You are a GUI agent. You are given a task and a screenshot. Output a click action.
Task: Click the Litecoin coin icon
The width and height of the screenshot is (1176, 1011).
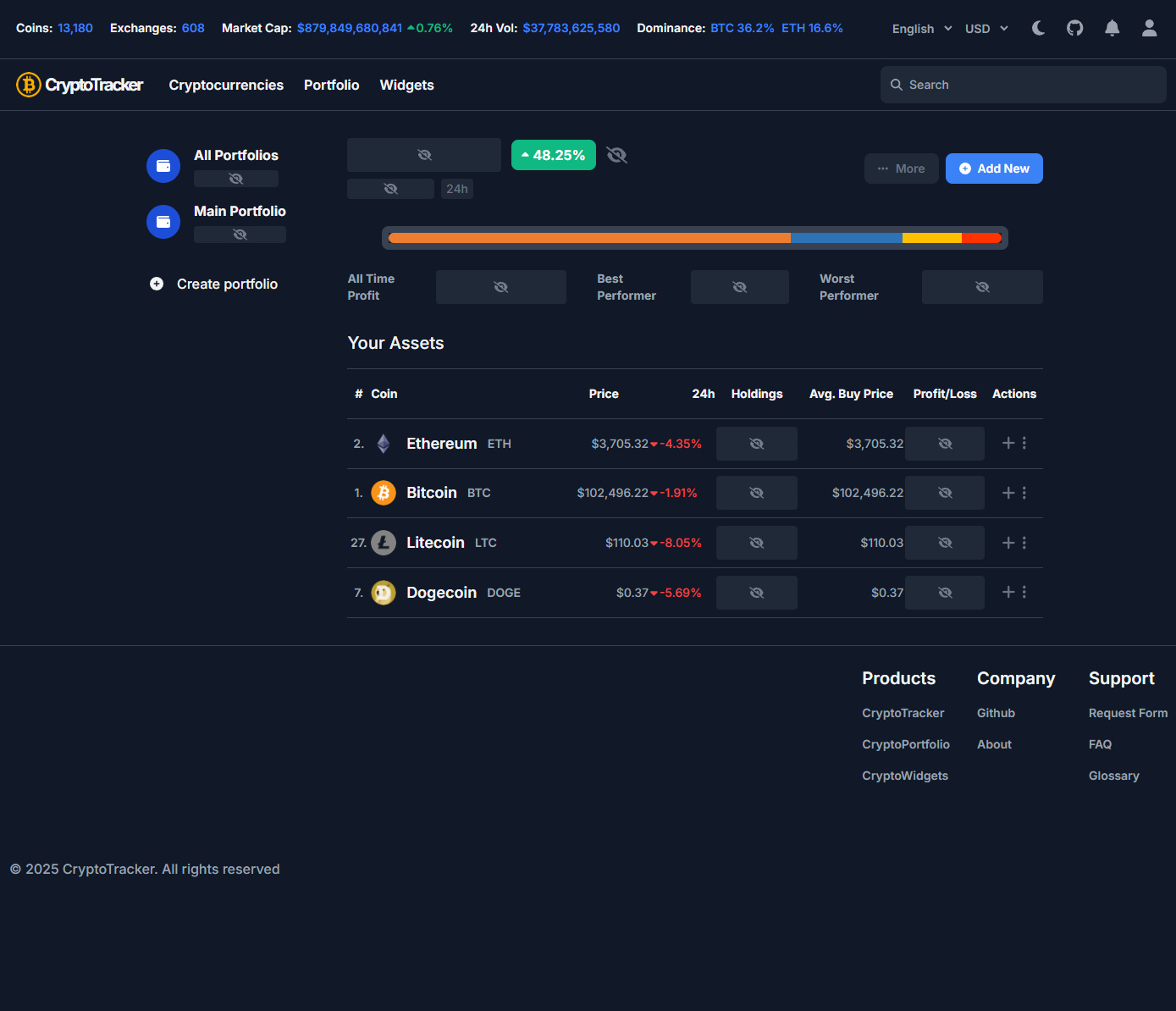pos(384,543)
